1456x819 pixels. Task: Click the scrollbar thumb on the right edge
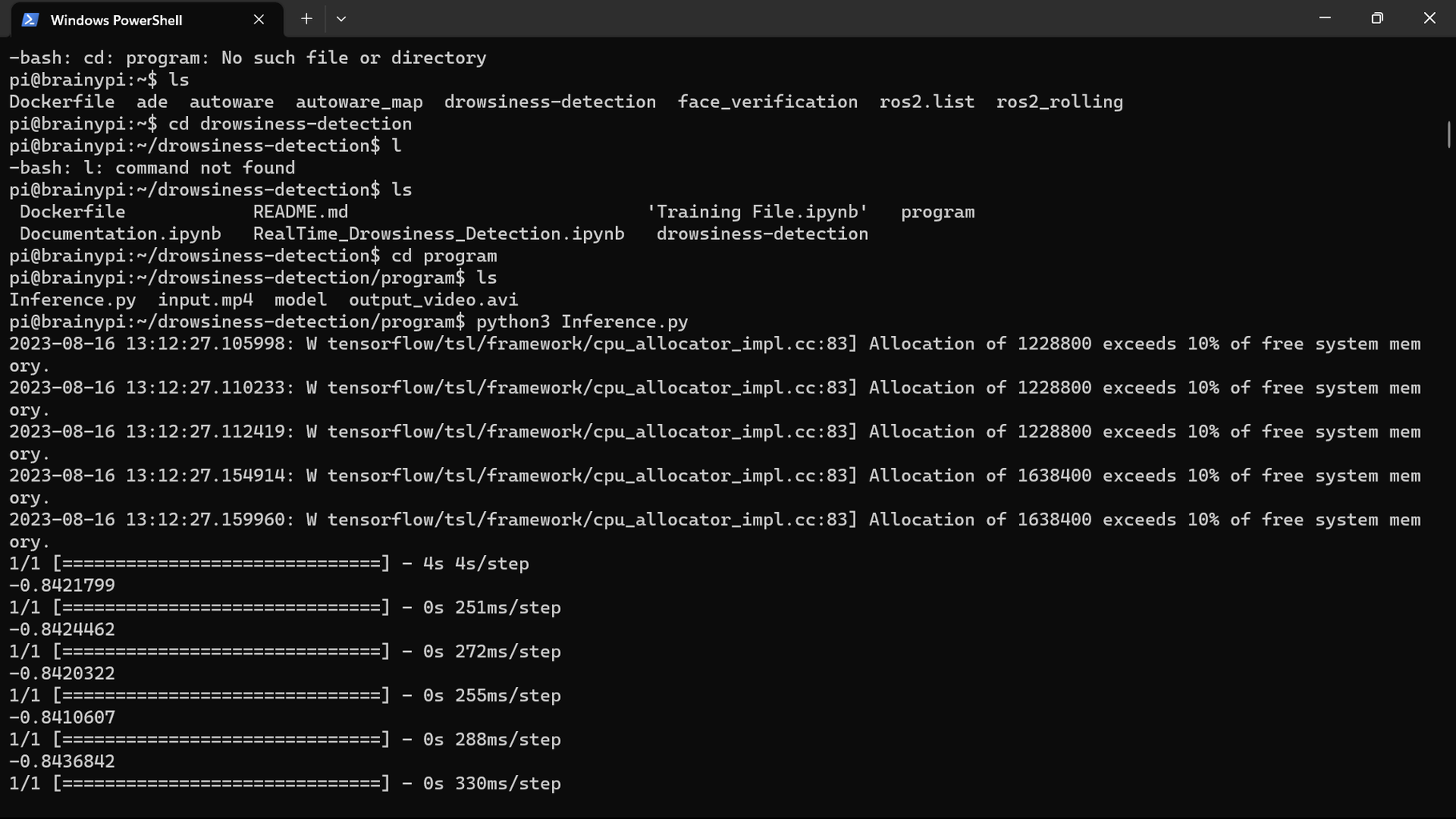(x=1449, y=136)
